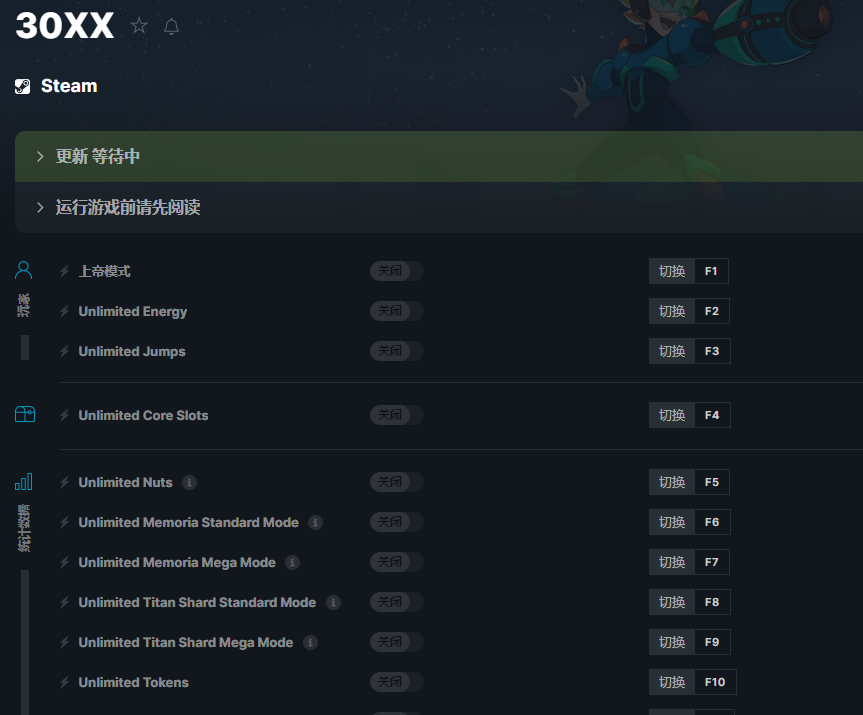Select the player category icon in sidebar

[x=24, y=270]
